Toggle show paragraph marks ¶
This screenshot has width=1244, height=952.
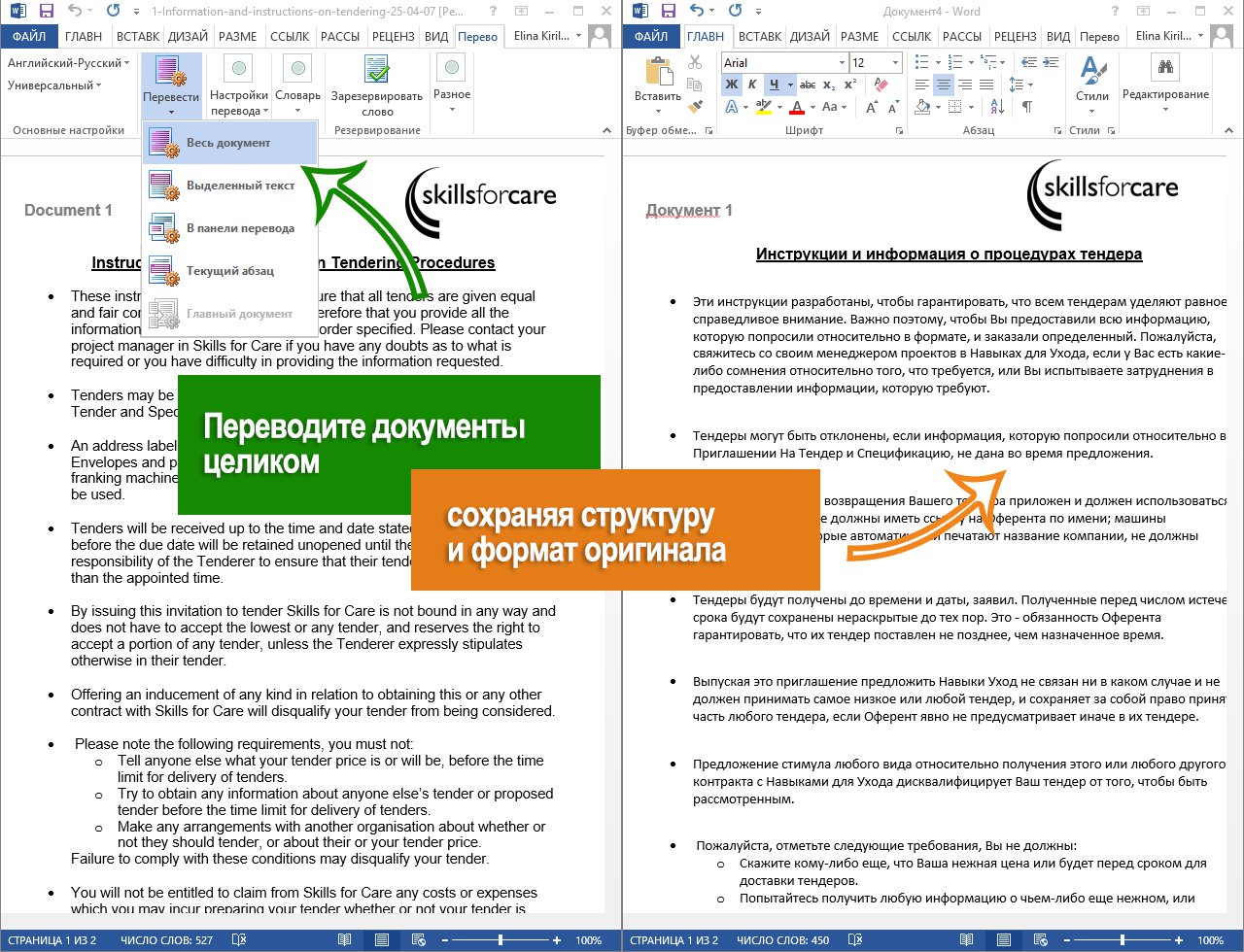click(1027, 107)
